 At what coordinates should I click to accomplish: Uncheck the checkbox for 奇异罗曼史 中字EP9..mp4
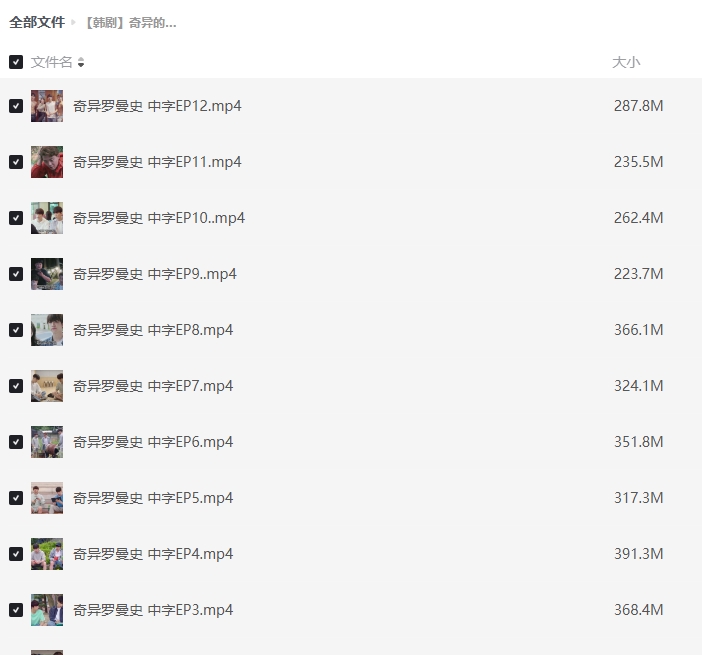[16, 274]
